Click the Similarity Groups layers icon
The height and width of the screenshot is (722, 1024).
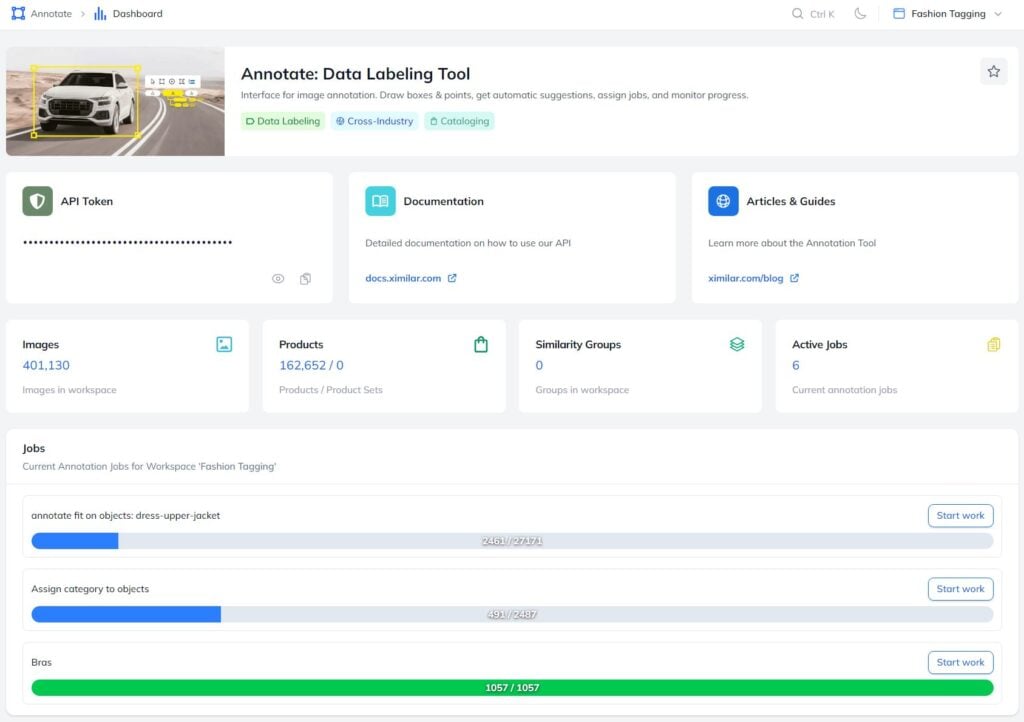[x=737, y=344]
